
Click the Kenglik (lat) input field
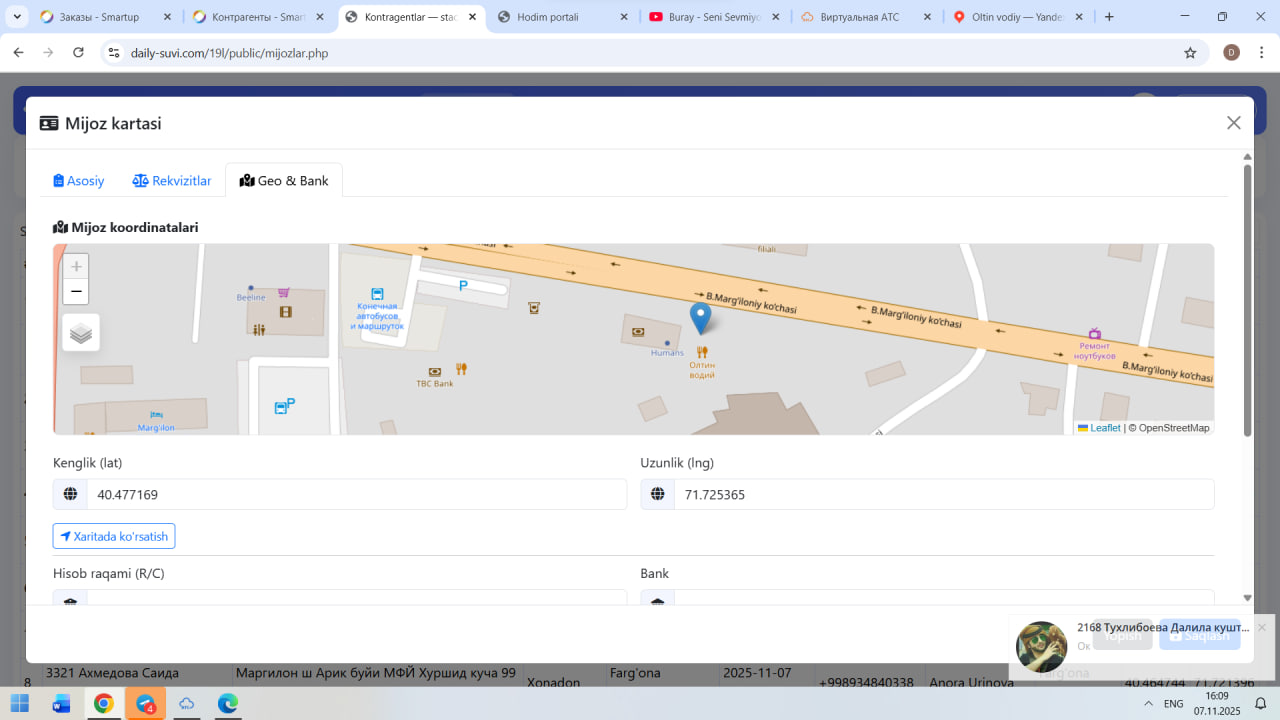pos(355,494)
